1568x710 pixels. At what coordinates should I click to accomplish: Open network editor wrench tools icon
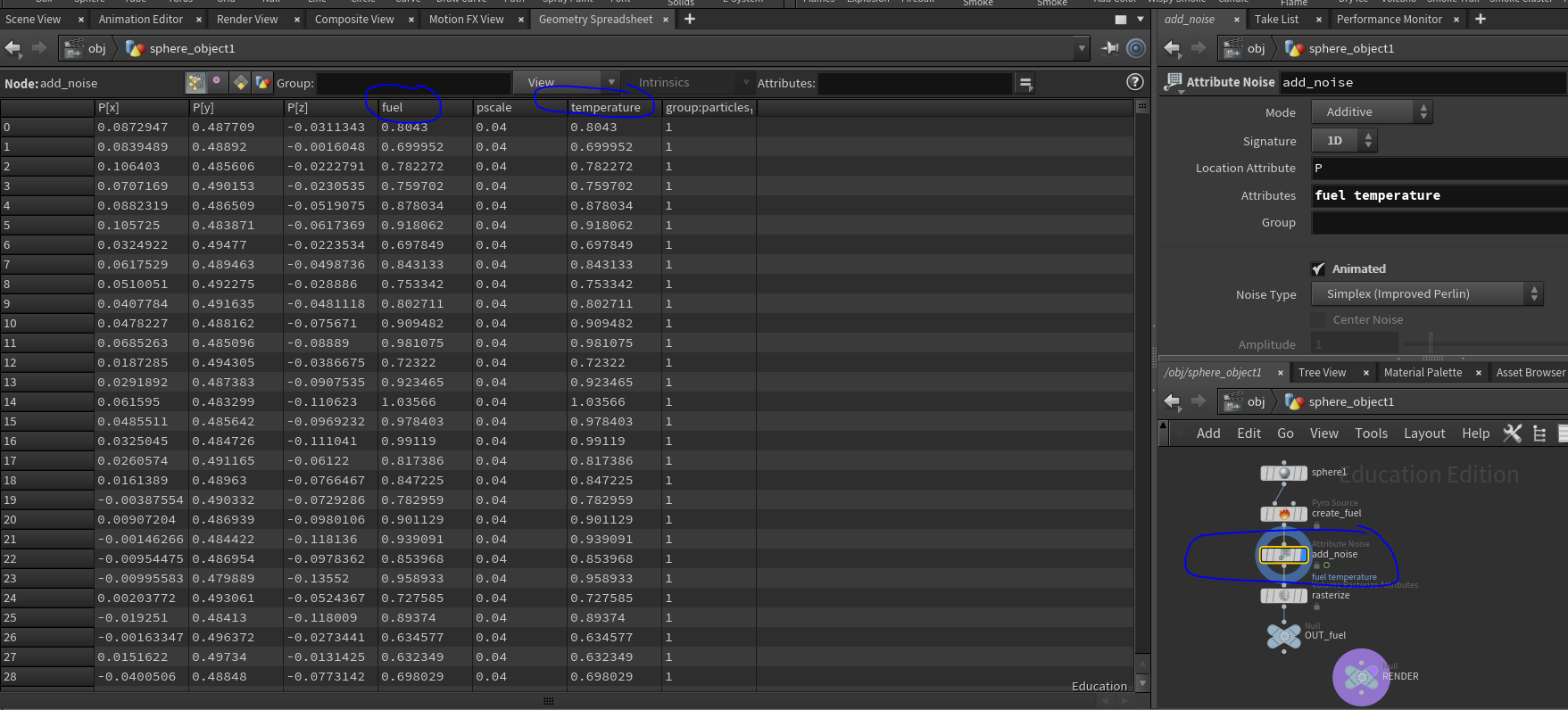point(1512,433)
